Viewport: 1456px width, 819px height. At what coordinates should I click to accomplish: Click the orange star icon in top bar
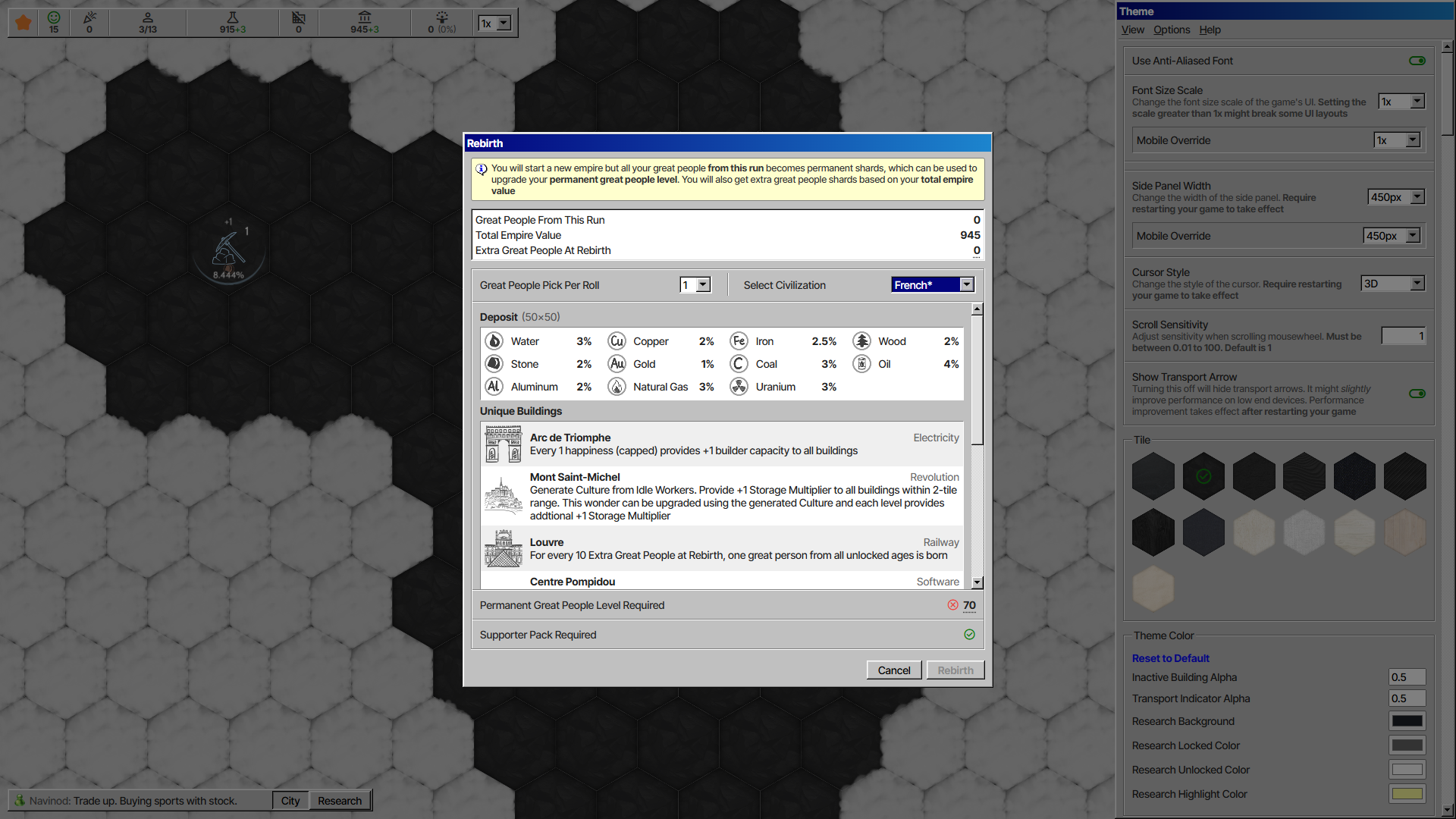pos(24,23)
